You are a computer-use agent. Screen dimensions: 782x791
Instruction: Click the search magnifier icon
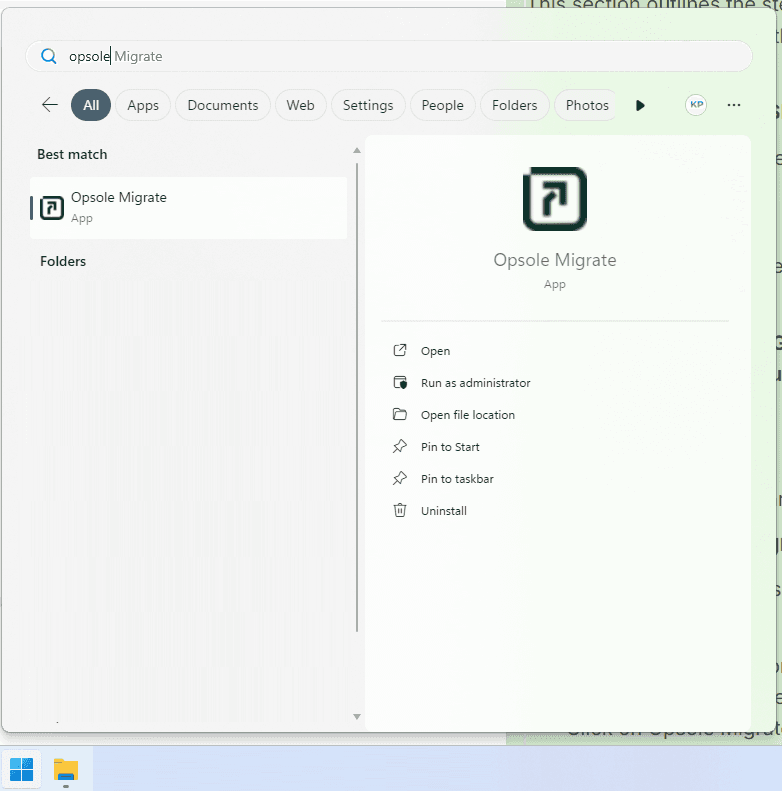click(48, 56)
